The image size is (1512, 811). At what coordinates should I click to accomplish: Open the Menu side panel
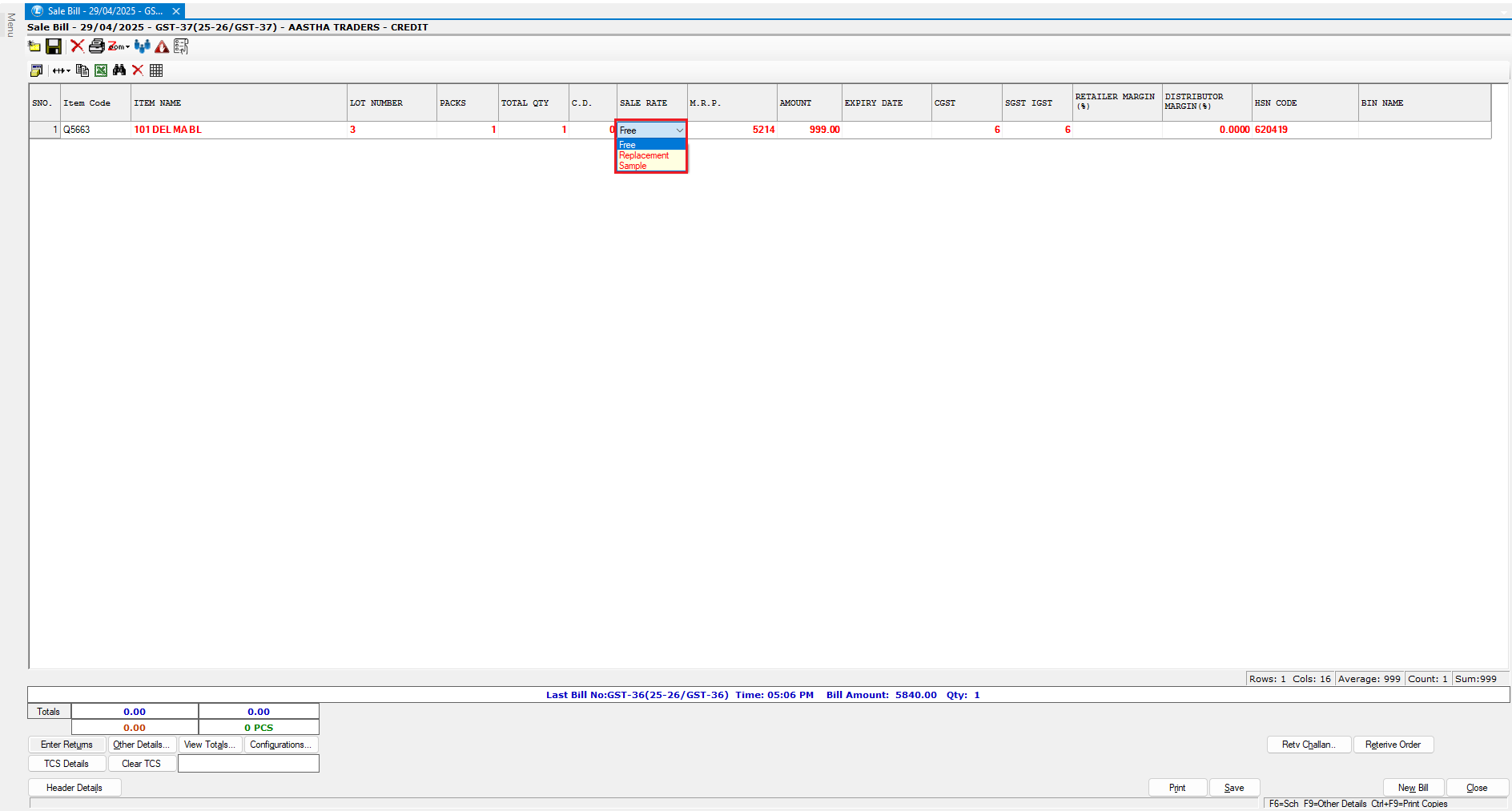[10, 25]
